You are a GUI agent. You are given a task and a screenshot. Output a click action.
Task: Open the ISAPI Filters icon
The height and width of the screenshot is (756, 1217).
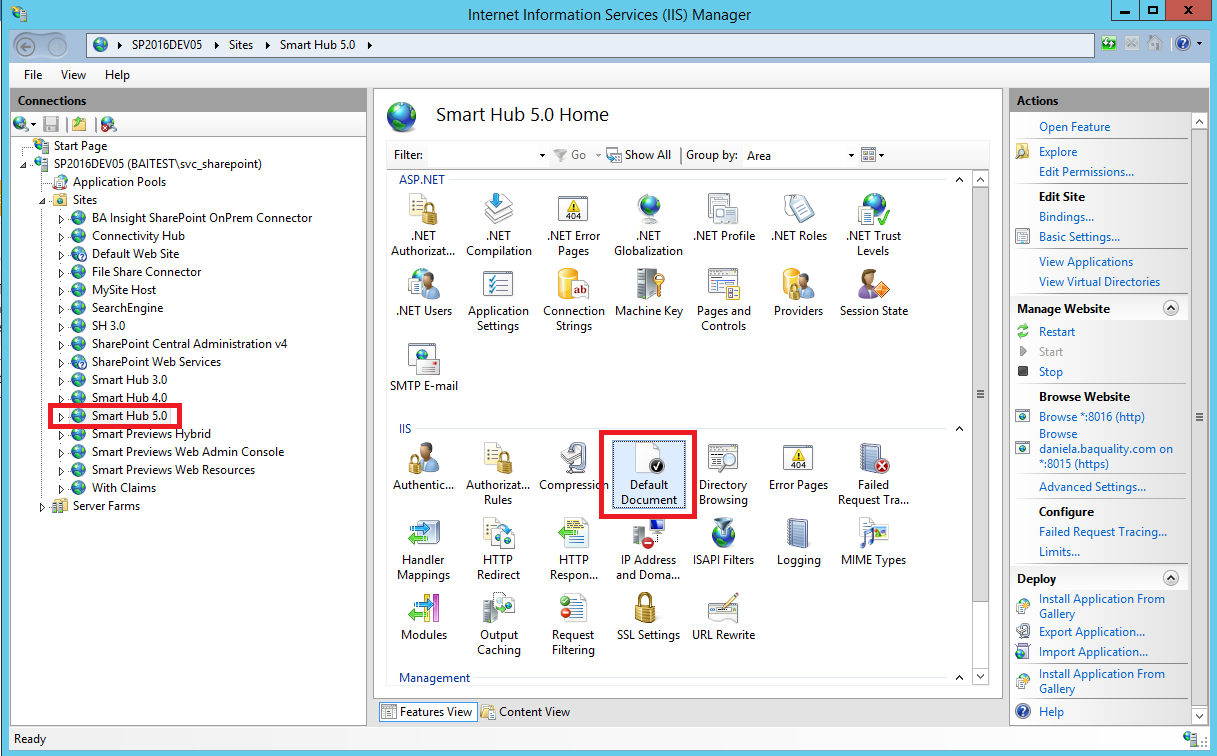coord(723,541)
